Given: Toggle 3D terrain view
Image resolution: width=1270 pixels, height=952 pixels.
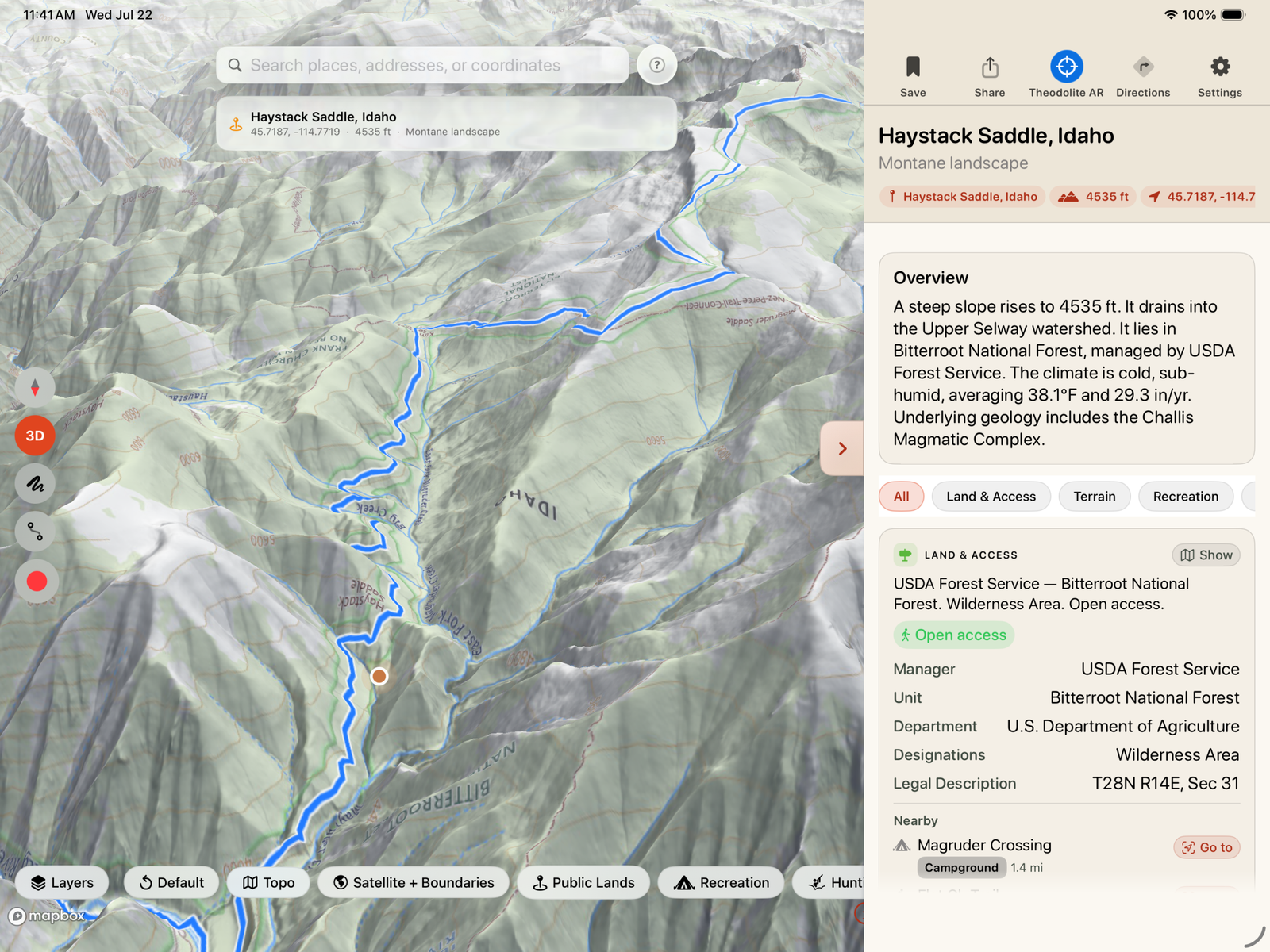Looking at the screenshot, I should coord(35,436).
